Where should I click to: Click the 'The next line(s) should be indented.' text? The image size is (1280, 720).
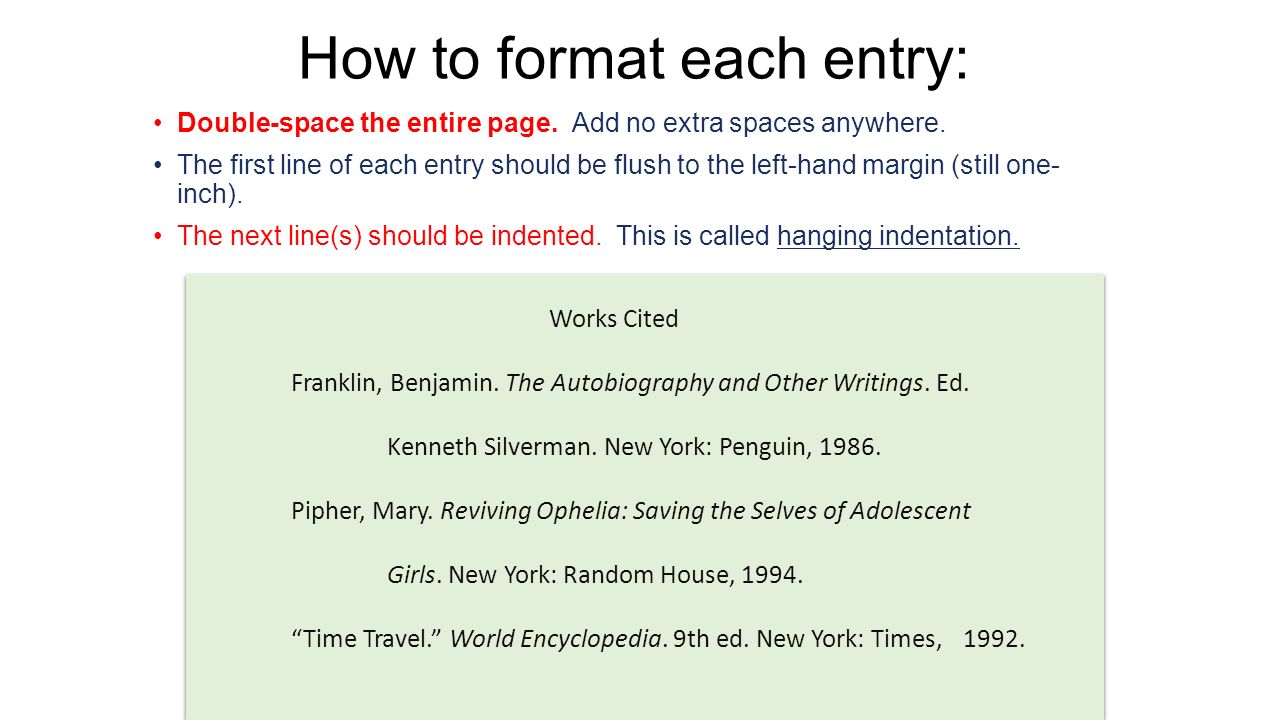point(389,236)
